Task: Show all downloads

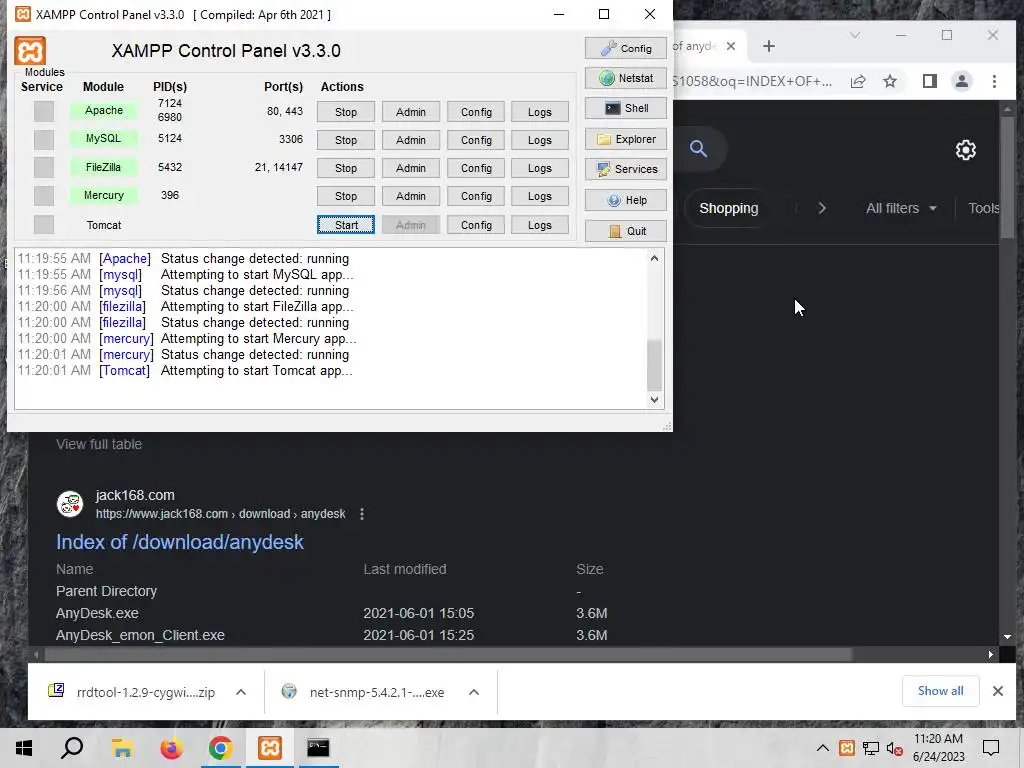Action: click(x=940, y=691)
